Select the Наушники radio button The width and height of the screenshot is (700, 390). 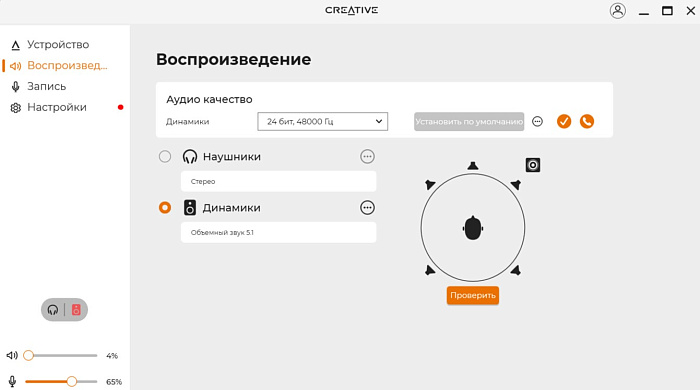[165, 157]
